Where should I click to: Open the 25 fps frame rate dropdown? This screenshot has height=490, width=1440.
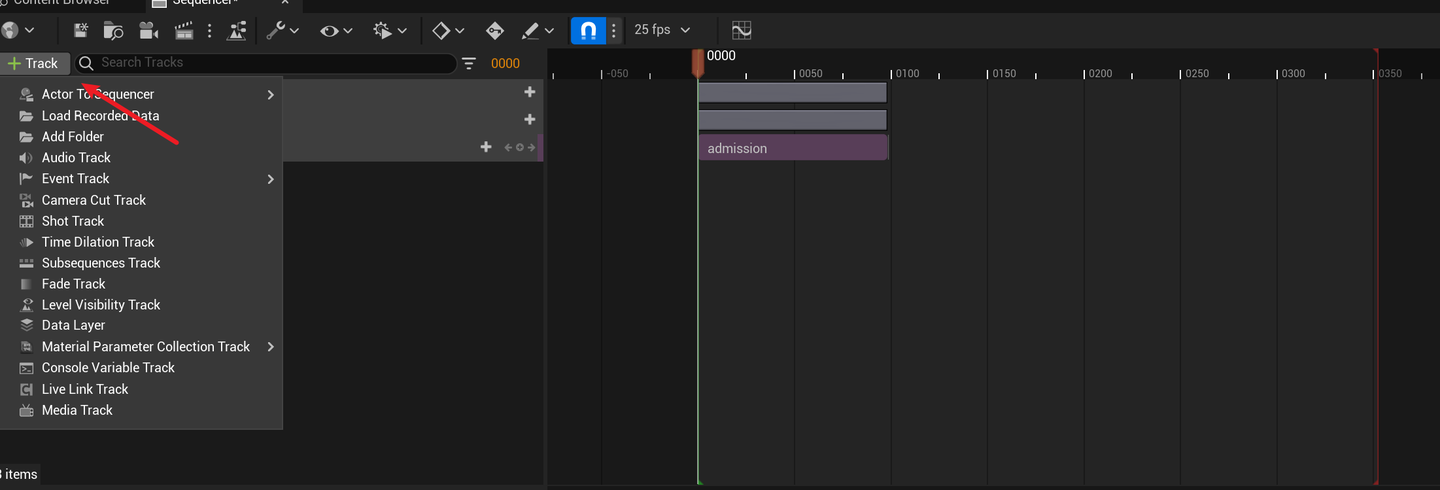point(661,30)
